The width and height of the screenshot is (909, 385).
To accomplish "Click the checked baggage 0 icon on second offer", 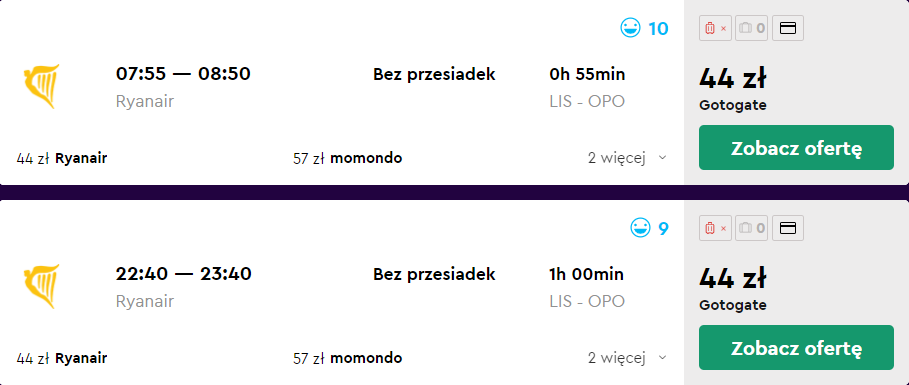I will [x=752, y=228].
